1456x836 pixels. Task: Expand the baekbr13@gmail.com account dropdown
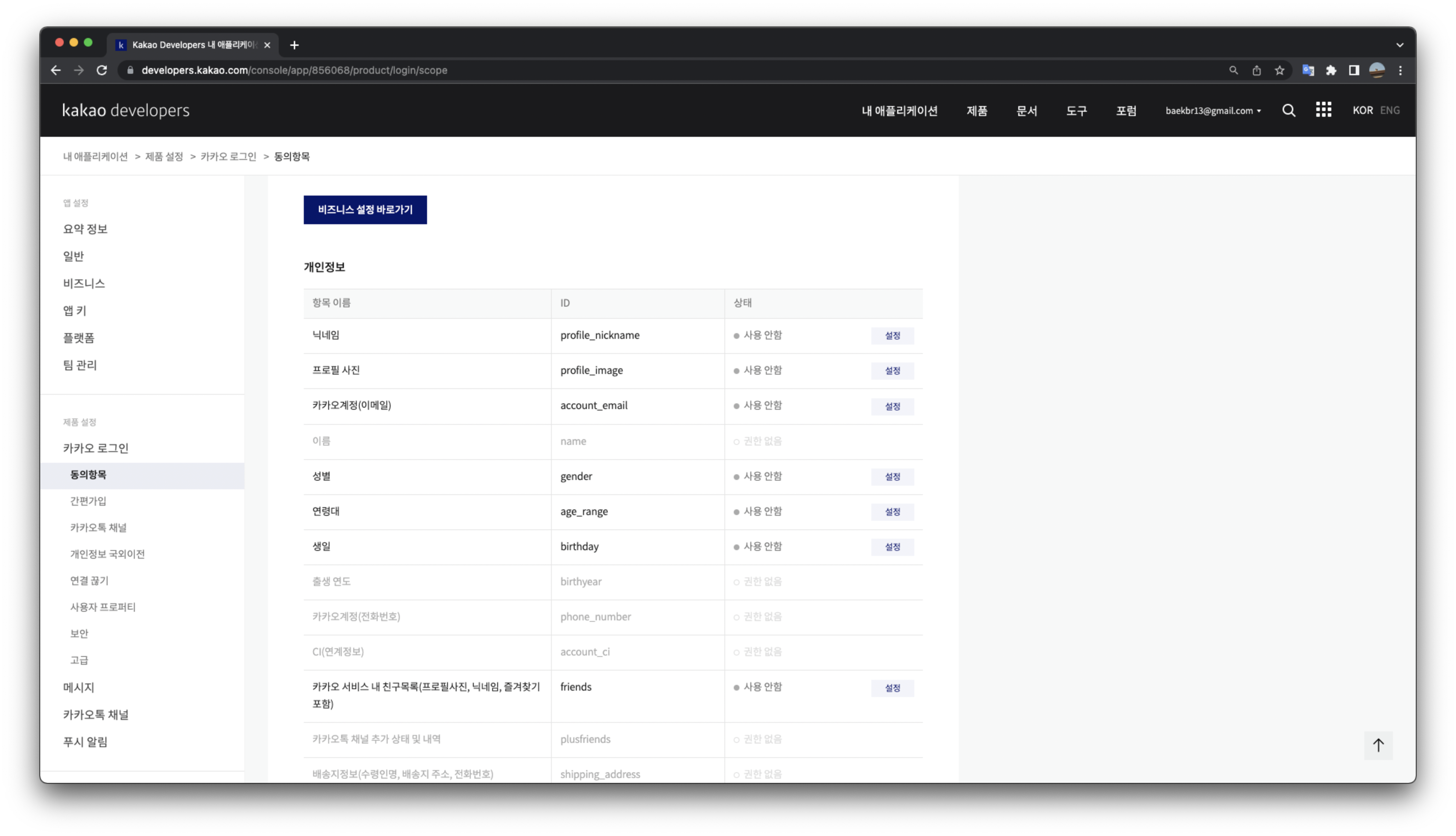pyautogui.click(x=1213, y=111)
